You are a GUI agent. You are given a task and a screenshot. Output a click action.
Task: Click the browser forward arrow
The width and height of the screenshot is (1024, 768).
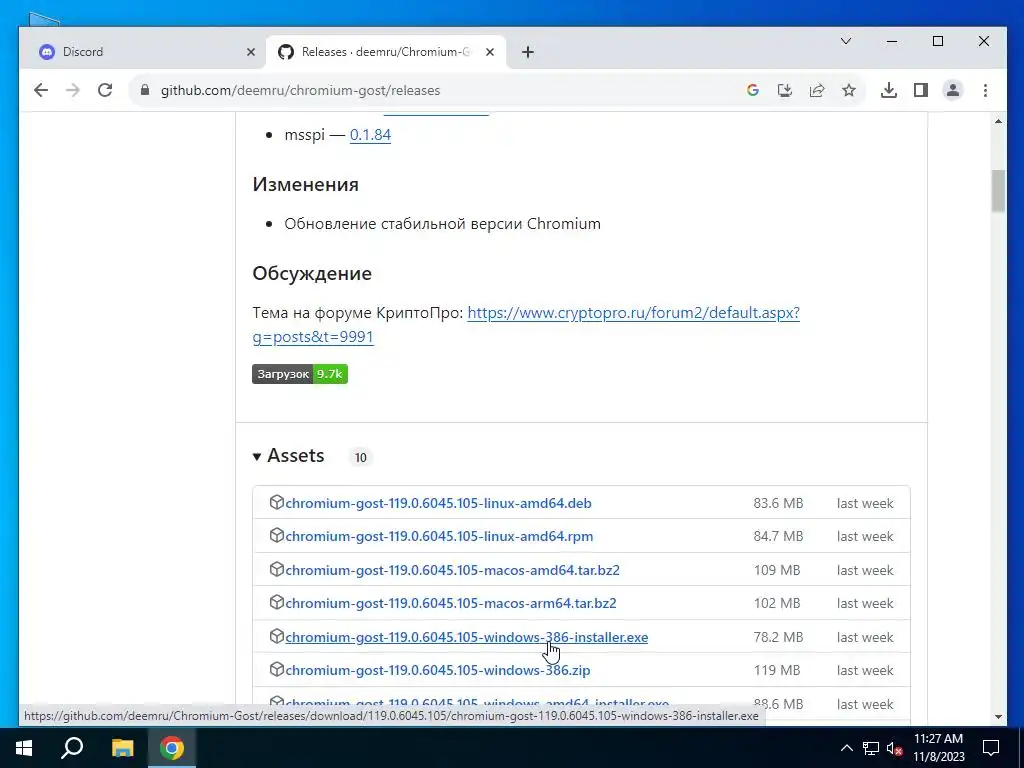[x=73, y=90]
